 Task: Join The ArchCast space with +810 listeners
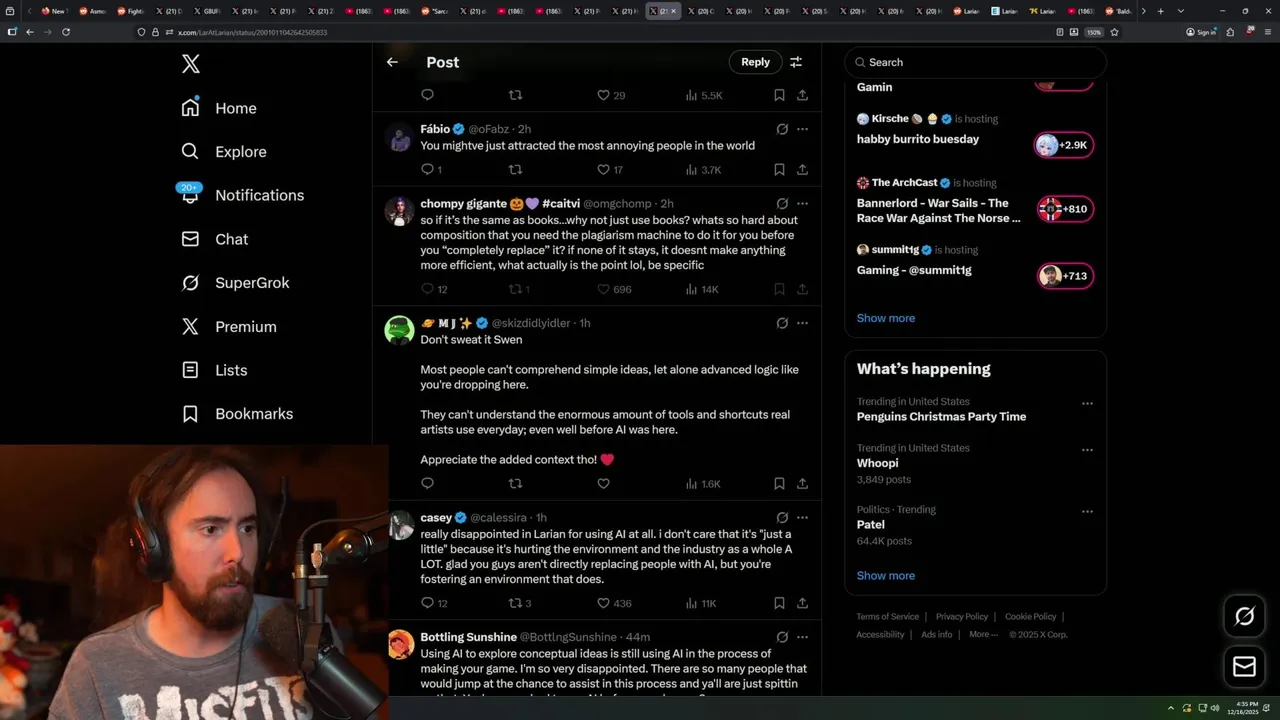1064,209
